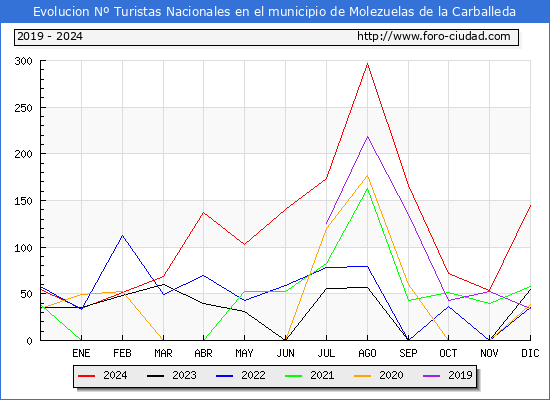Click the 200 value on the y-axis

pyautogui.click(x=24, y=154)
